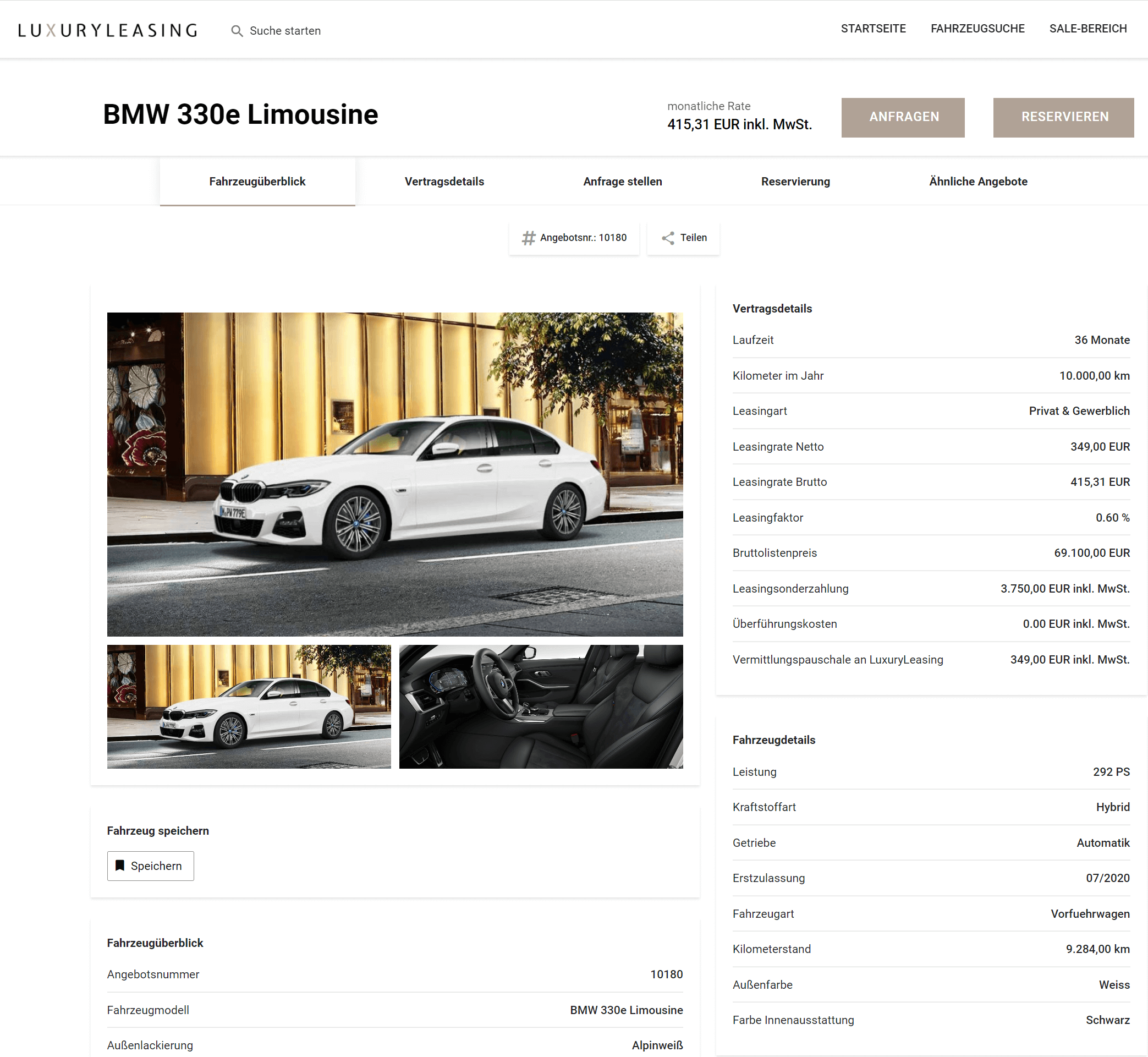This screenshot has height=1057, width=1148.
Task: Click the '10180' Angebotsnummer value
Action: [x=666, y=974]
